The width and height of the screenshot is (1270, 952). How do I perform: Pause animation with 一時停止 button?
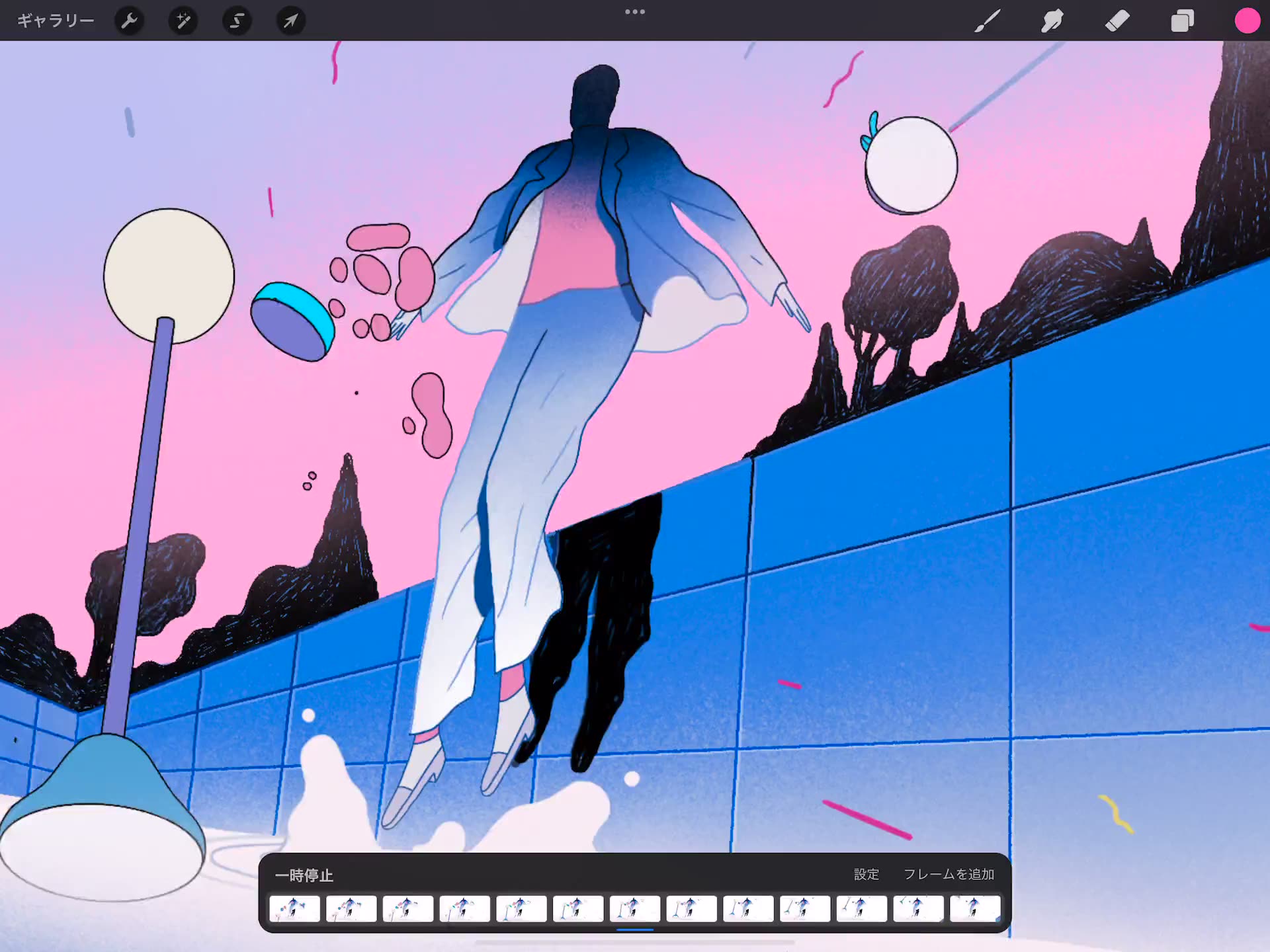coord(304,875)
